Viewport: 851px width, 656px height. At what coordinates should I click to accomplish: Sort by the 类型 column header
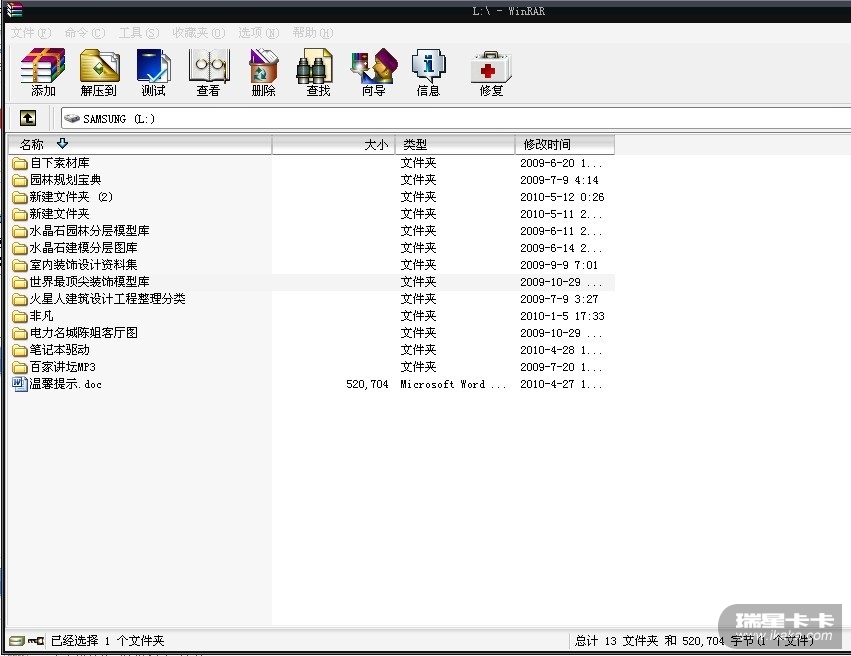[x=455, y=144]
